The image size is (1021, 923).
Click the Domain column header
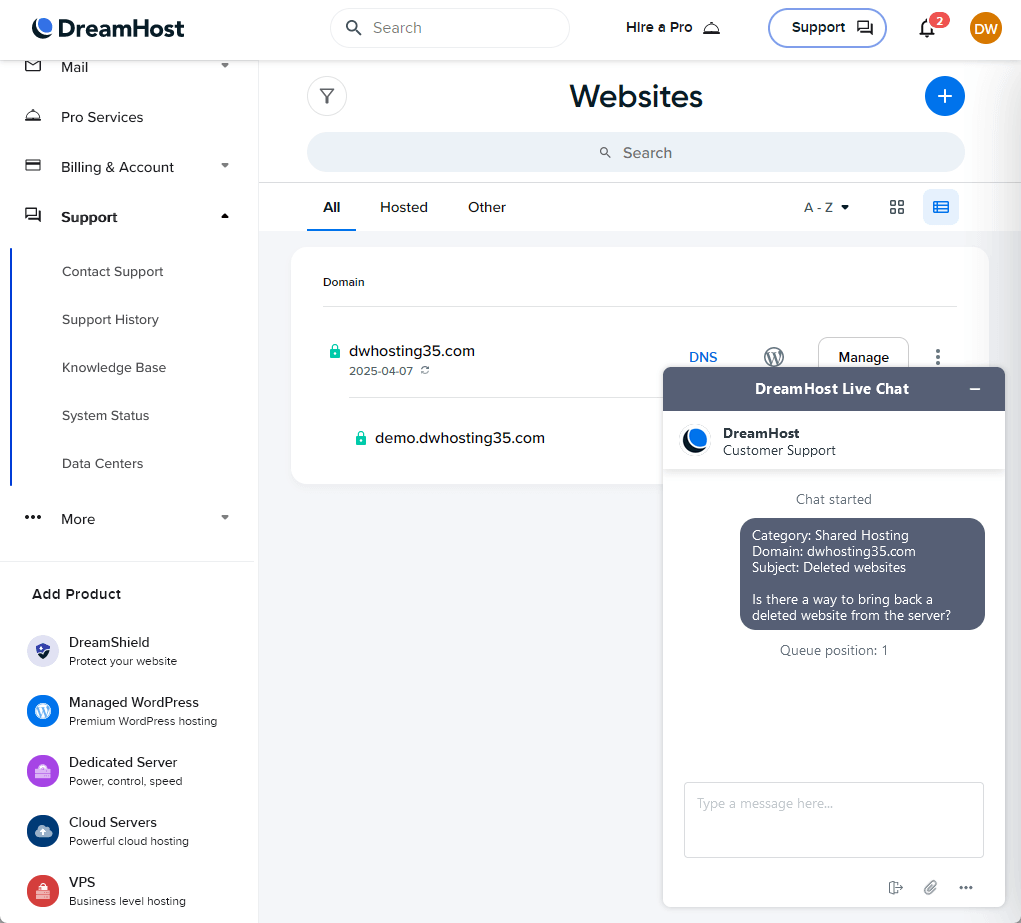(344, 282)
